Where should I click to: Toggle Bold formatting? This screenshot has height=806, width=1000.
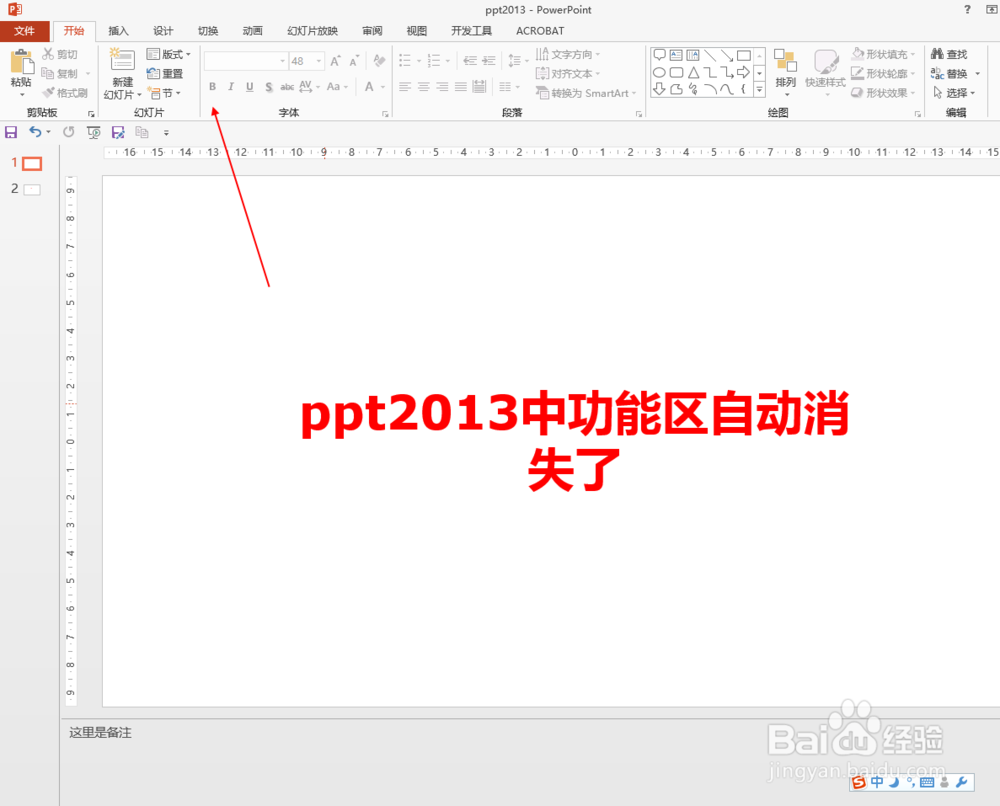(x=212, y=87)
